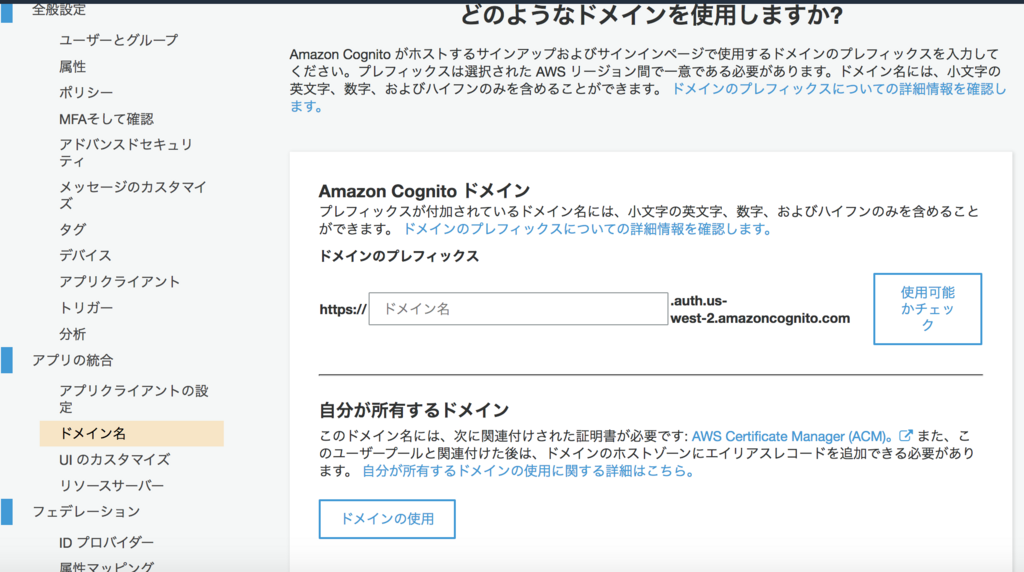Open AWS Certificate Manager (ACM) link

pyautogui.click(x=792, y=436)
